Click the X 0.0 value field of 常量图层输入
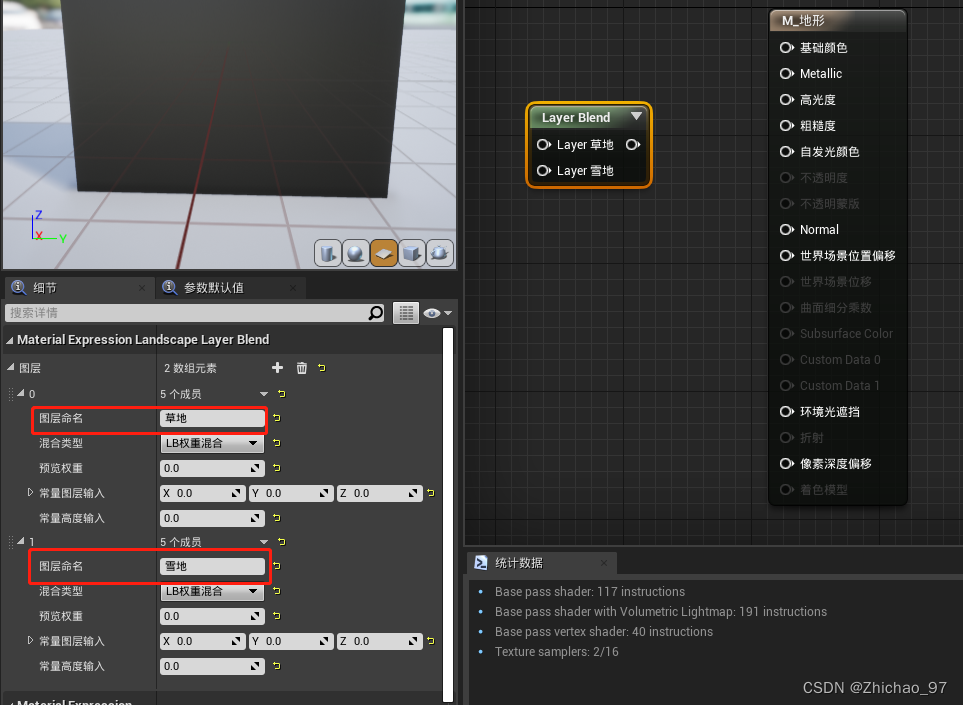The image size is (963, 705). (200, 493)
